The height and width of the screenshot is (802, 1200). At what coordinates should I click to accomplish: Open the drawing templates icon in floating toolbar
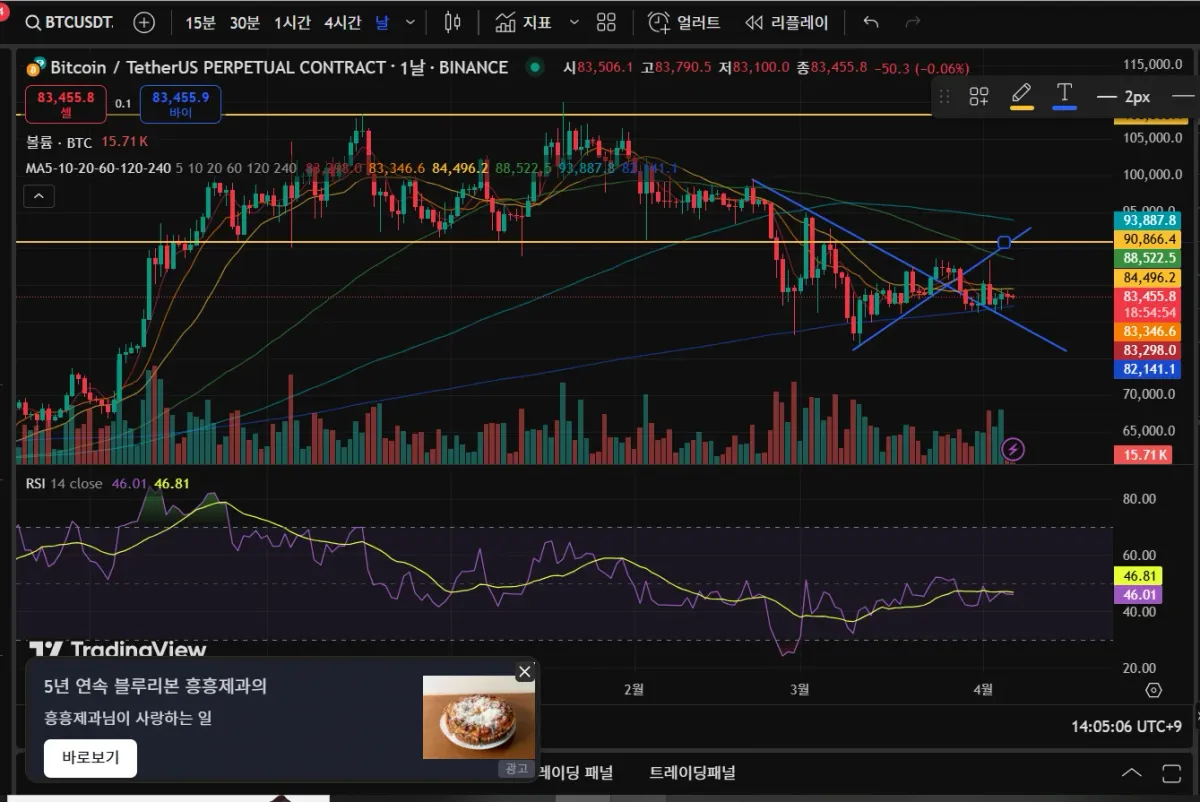pyautogui.click(x=978, y=96)
